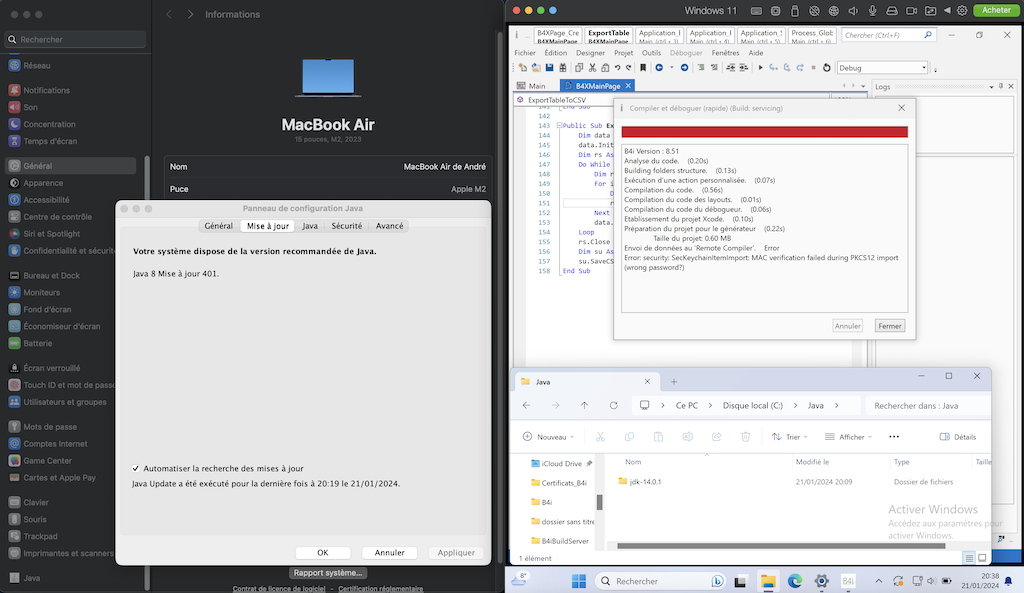This screenshot has height=593, width=1024.
Task: Switch to Sécurité tab in Java panel
Action: (x=346, y=226)
